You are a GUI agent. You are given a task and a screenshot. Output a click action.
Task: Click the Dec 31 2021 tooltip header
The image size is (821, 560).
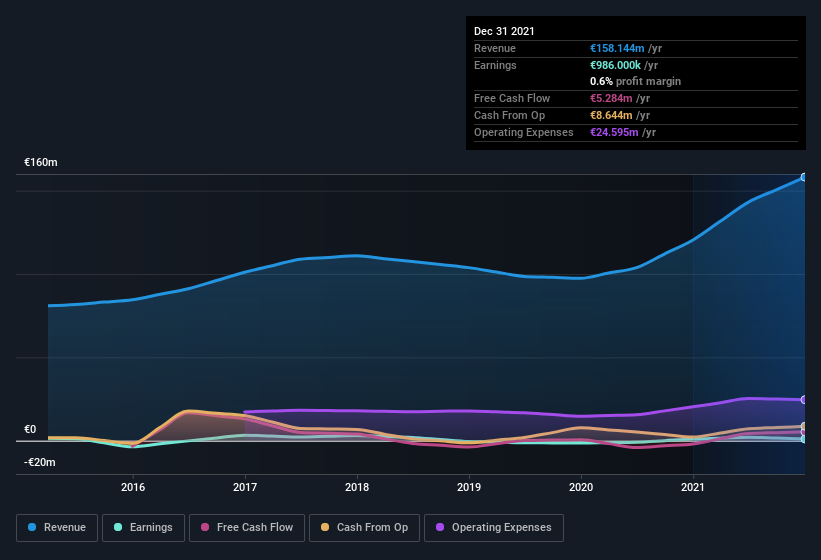click(504, 31)
